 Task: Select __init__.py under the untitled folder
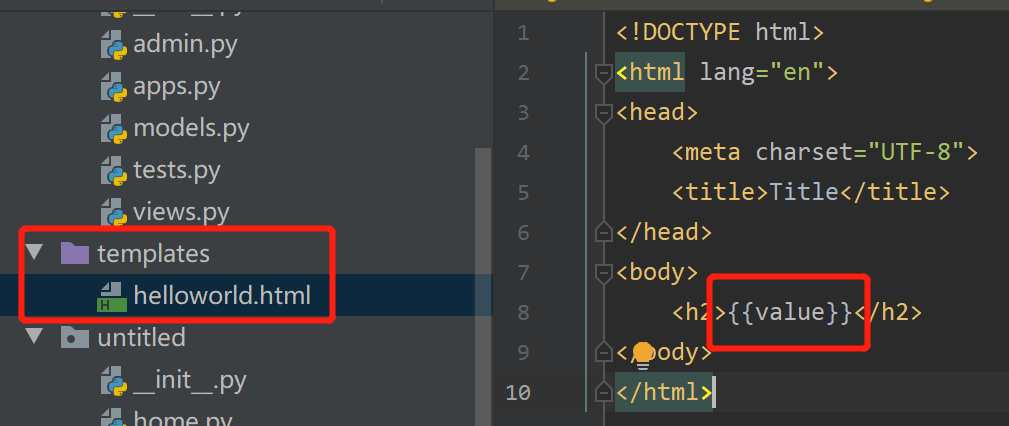pos(189,380)
